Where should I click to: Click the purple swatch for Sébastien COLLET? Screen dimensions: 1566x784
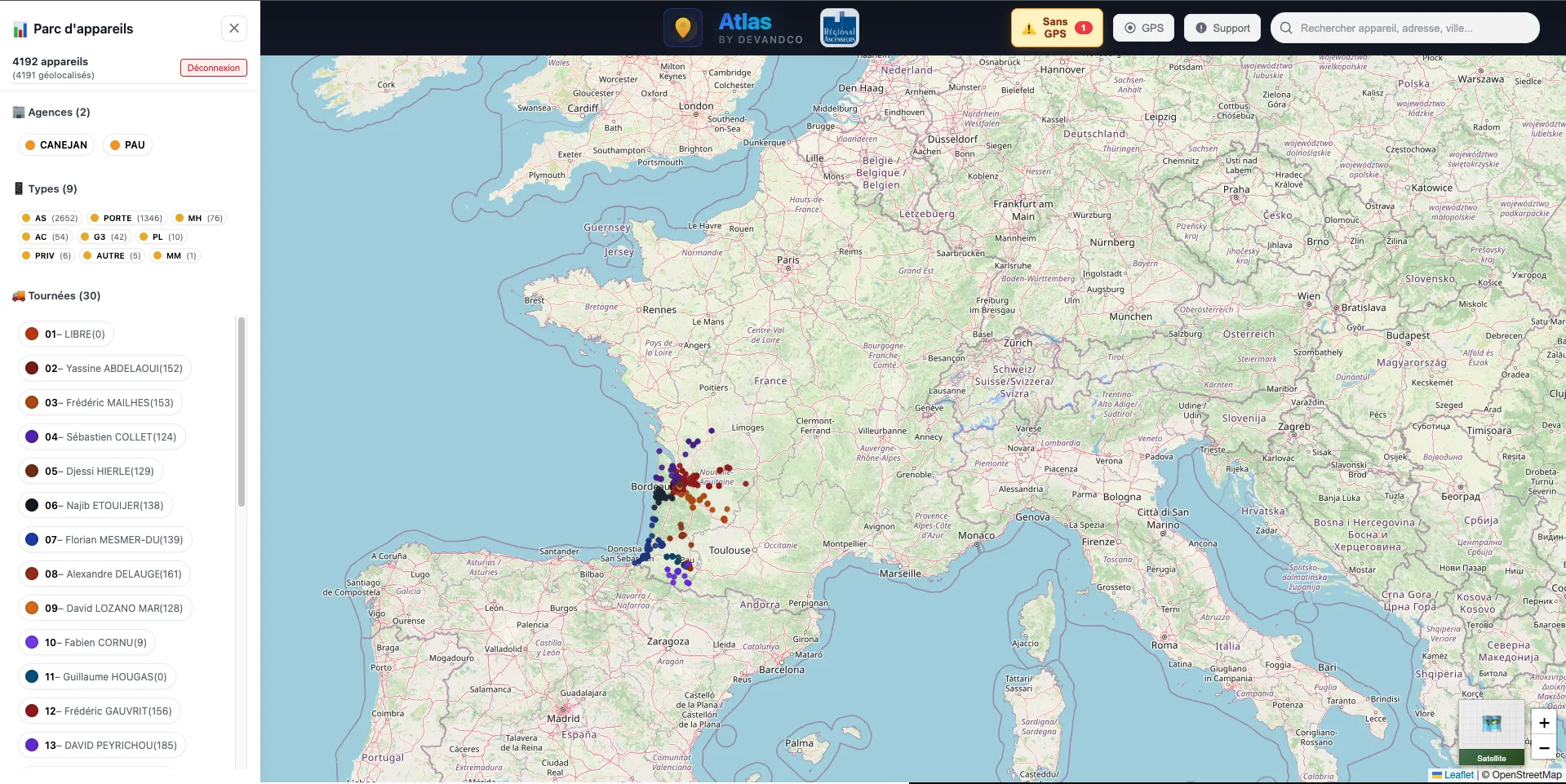click(x=32, y=437)
